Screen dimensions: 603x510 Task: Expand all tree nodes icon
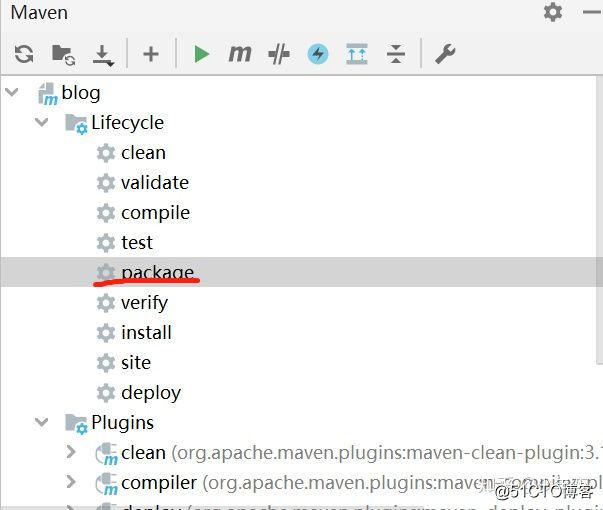pos(357,54)
